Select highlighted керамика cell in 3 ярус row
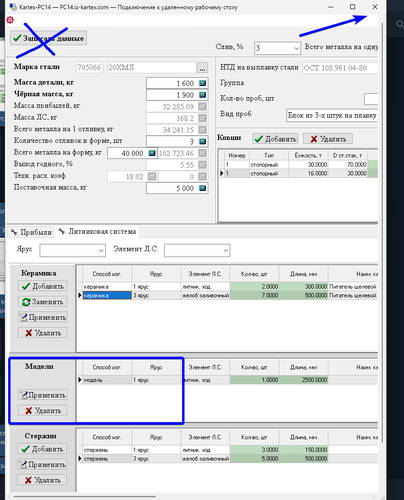 [107, 295]
